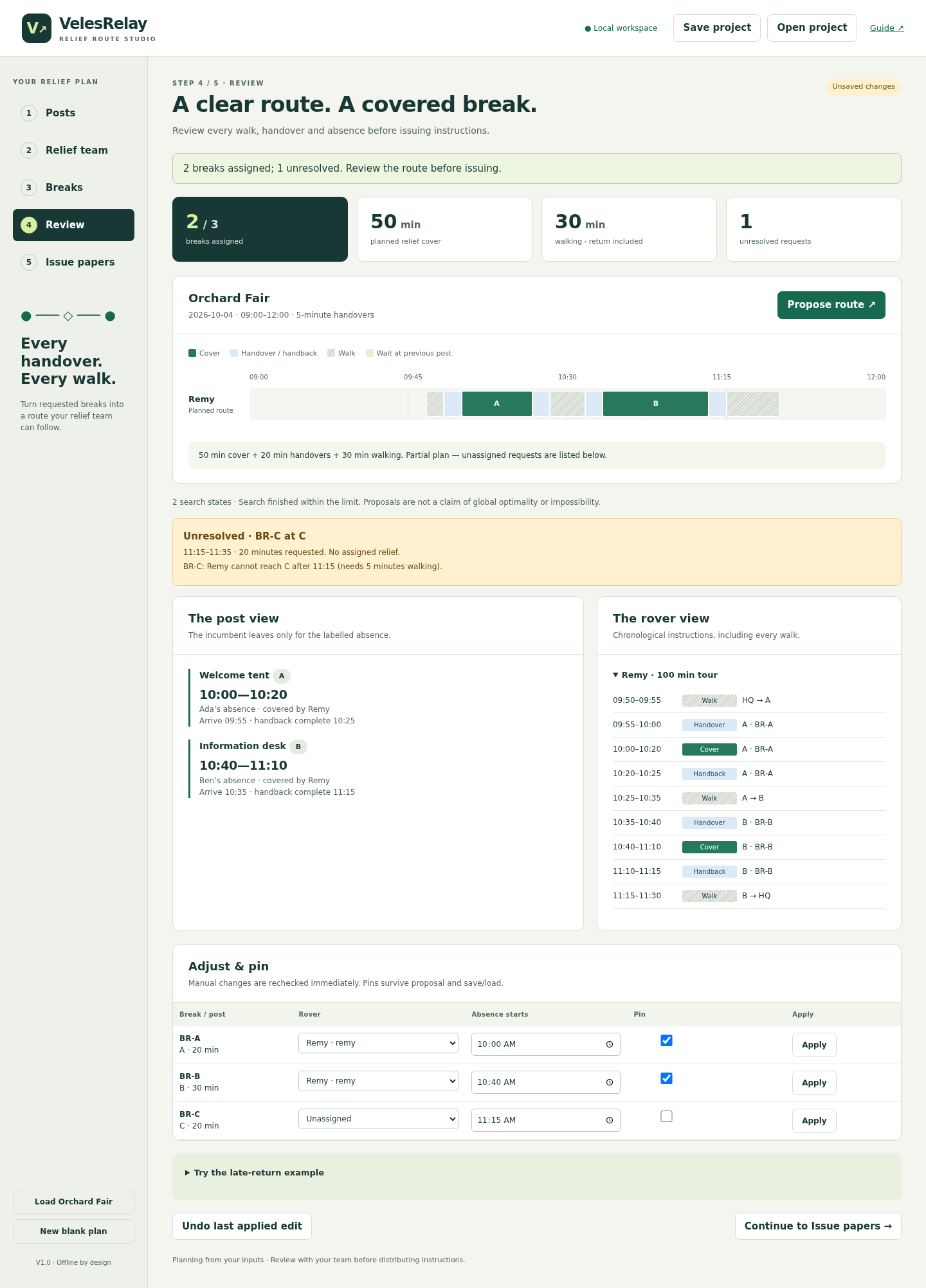Jump to the Issue papers step
926x1288 pixels.
(73, 262)
